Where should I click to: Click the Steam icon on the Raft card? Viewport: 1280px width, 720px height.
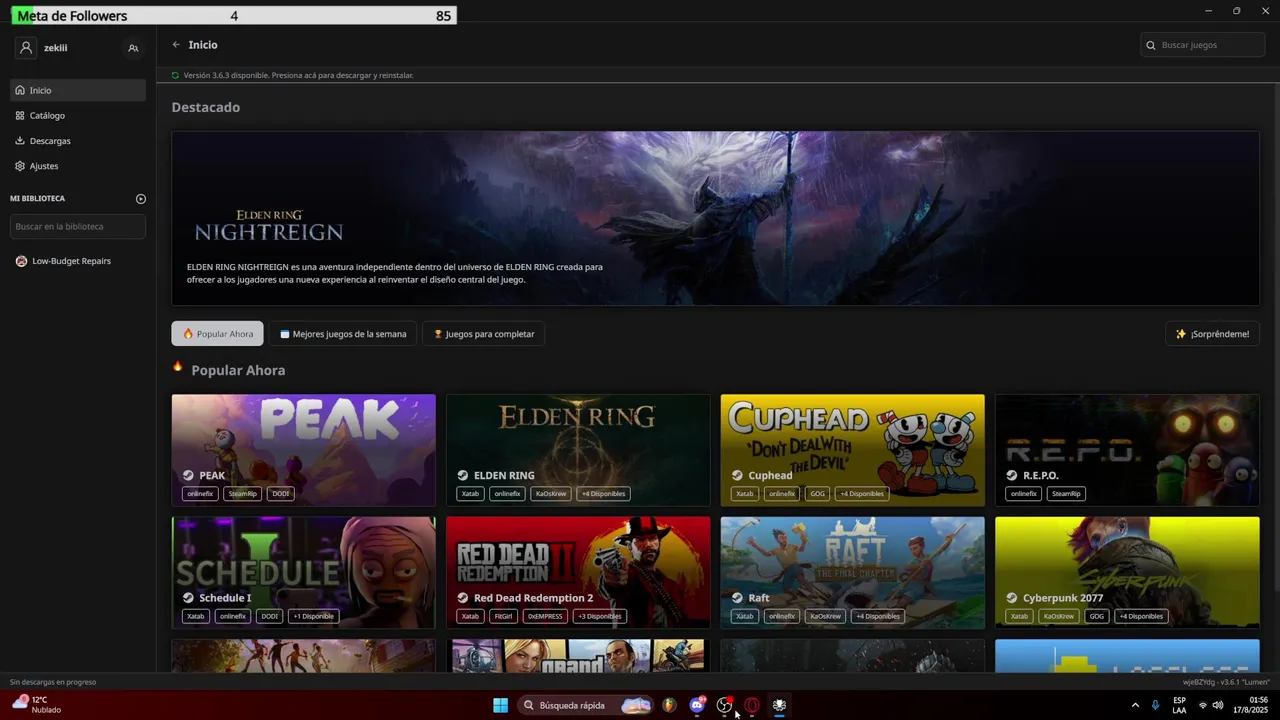[x=737, y=598]
